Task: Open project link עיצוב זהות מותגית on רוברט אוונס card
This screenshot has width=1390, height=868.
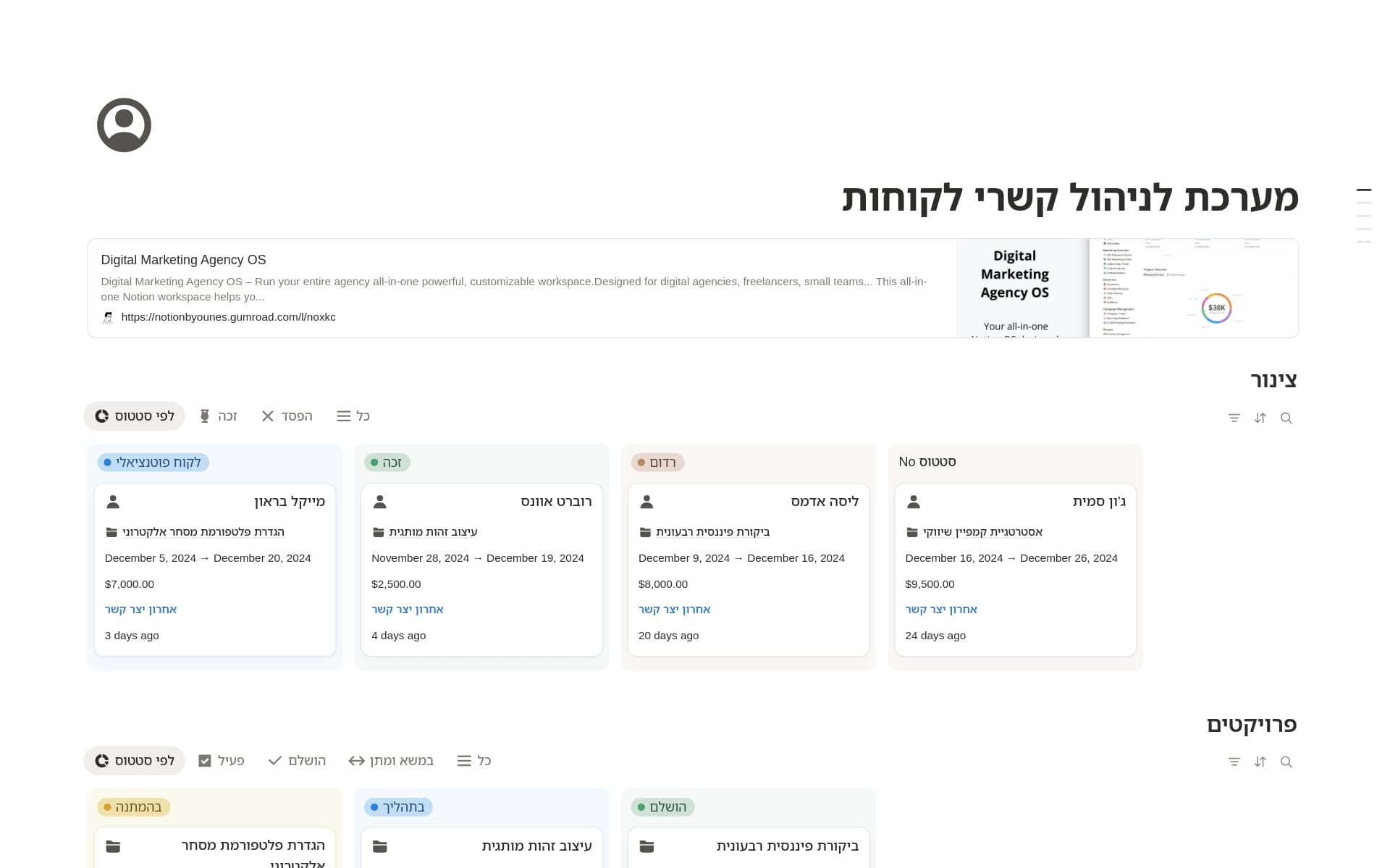Action: (432, 532)
